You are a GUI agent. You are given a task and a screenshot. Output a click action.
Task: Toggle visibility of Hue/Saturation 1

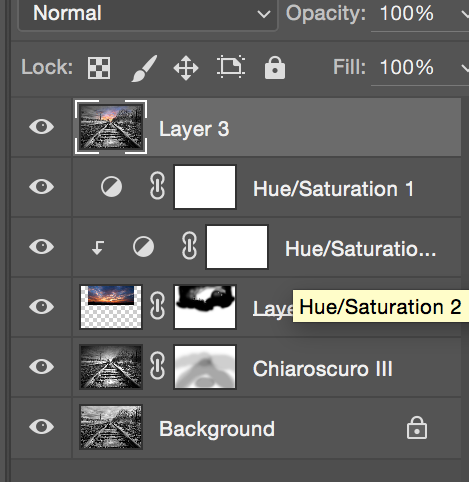pos(41,187)
